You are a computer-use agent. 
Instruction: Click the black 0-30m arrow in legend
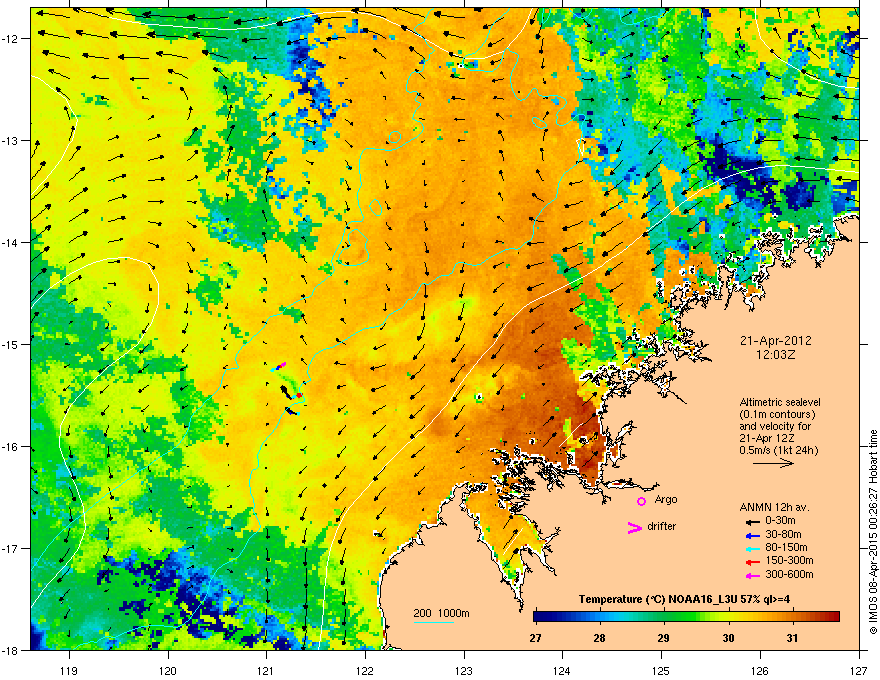[x=753, y=522]
